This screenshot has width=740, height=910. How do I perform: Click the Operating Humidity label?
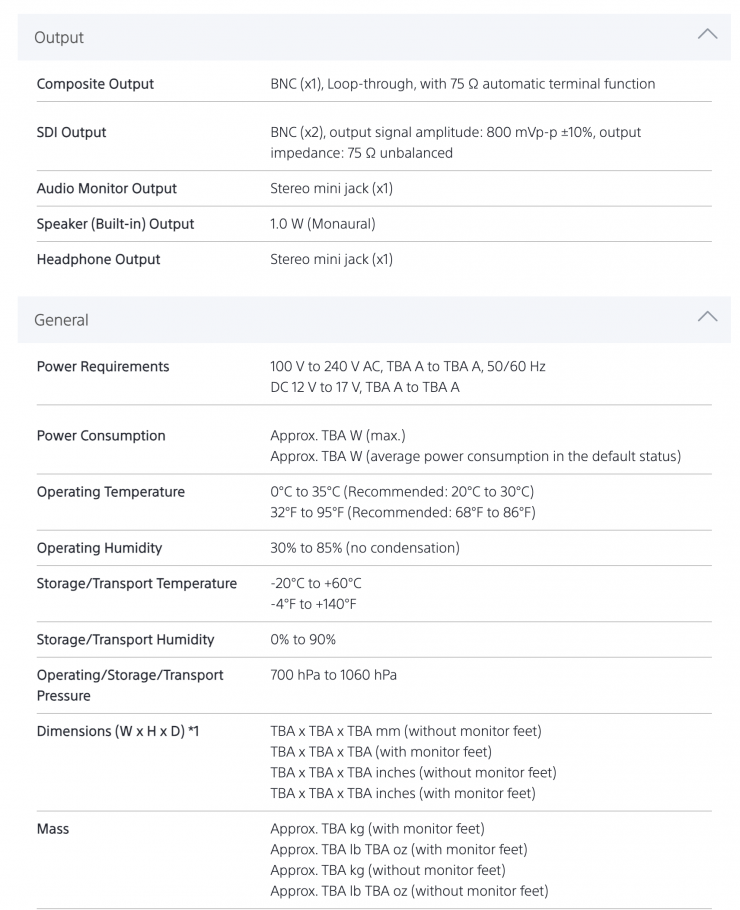(99, 548)
